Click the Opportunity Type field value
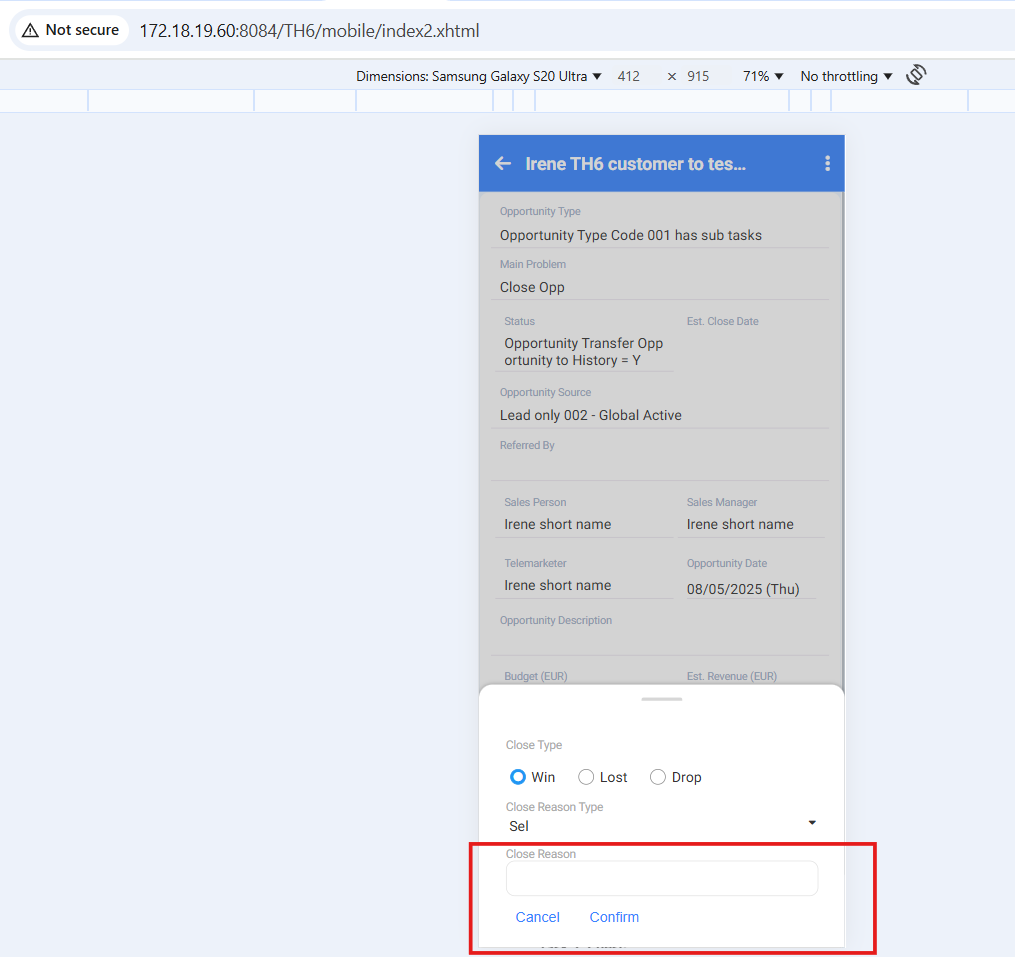The width and height of the screenshot is (1015, 957). (x=630, y=235)
